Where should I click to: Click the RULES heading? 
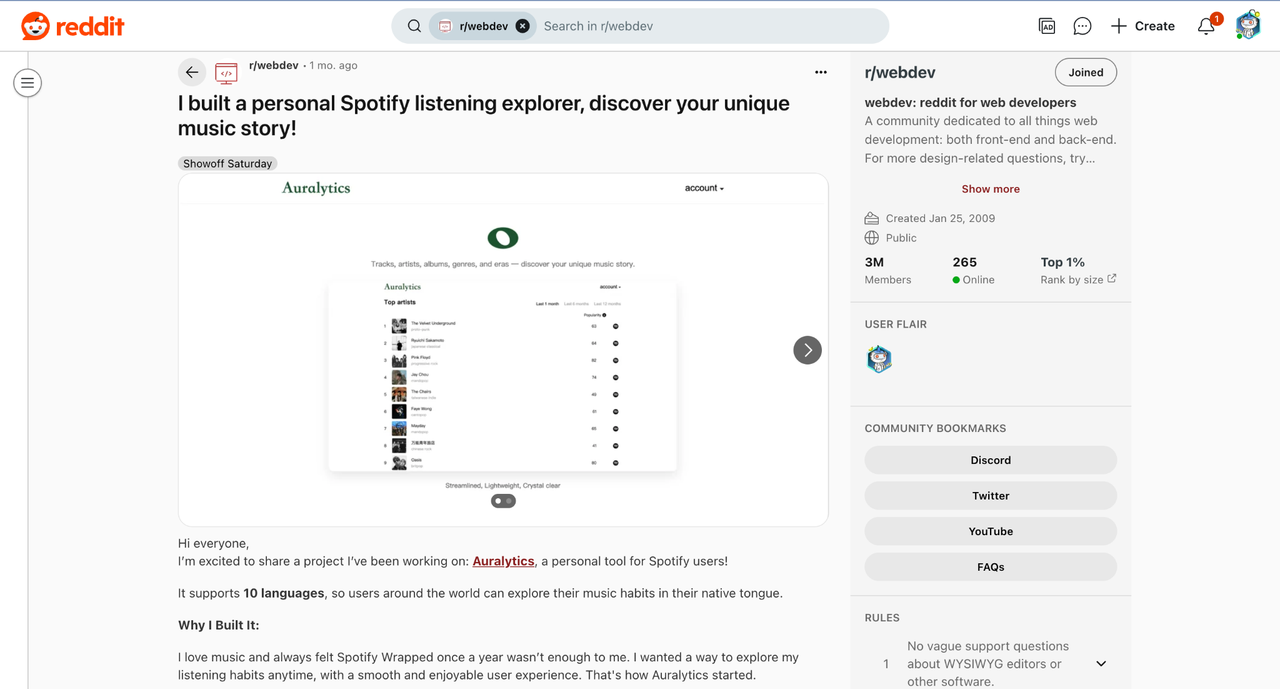tap(882, 618)
